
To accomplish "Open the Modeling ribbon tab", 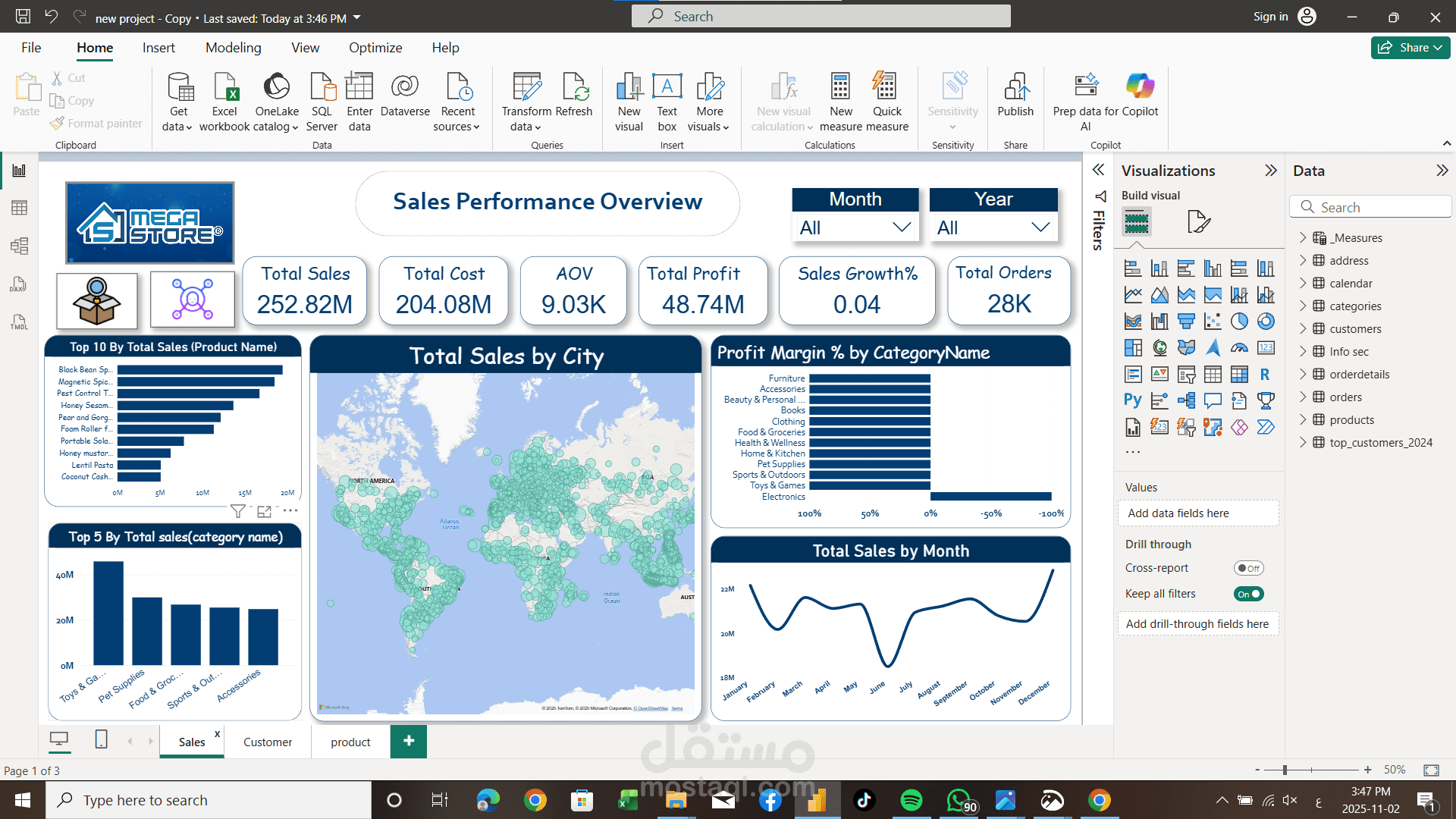I will (x=233, y=48).
